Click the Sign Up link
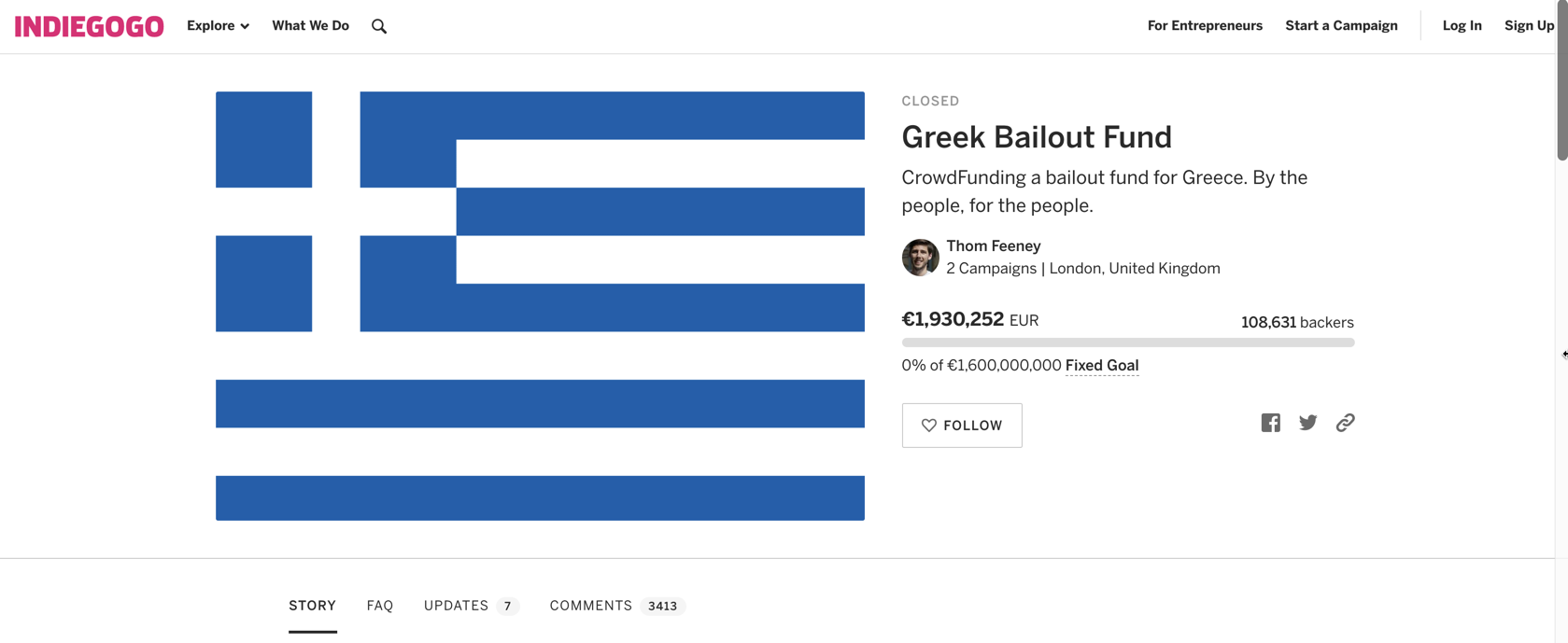This screenshot has width=1568, height=643. click(1529, 26)
